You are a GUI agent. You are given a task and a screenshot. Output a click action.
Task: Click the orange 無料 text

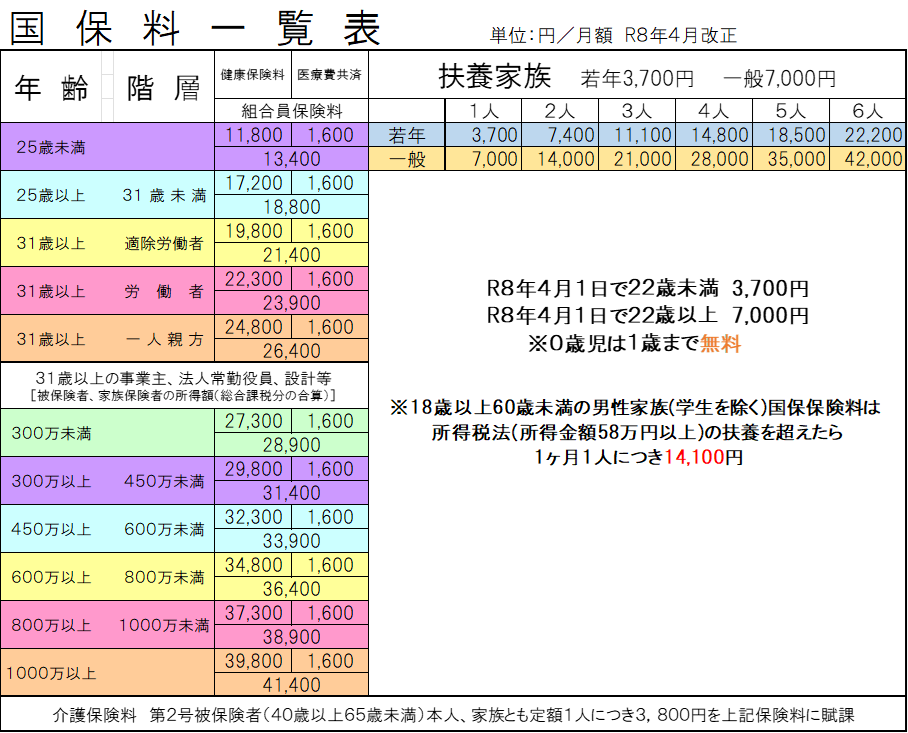pyautogui.click(x=720, y=345)
